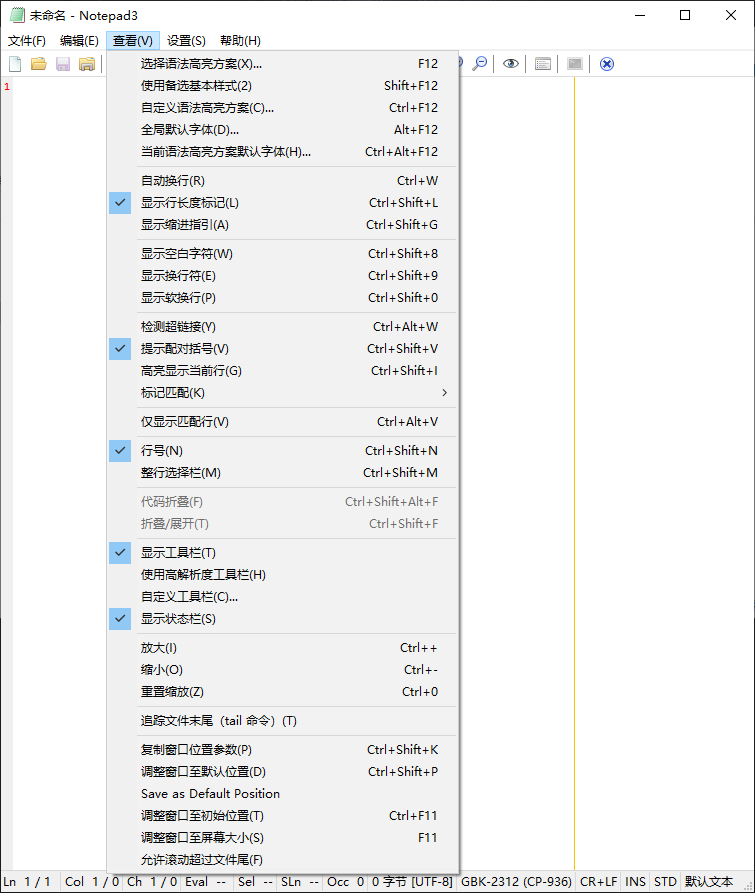Open the 设置(S) menu
This screenshot has width=755, height=893.
click(x=186, y=40)
